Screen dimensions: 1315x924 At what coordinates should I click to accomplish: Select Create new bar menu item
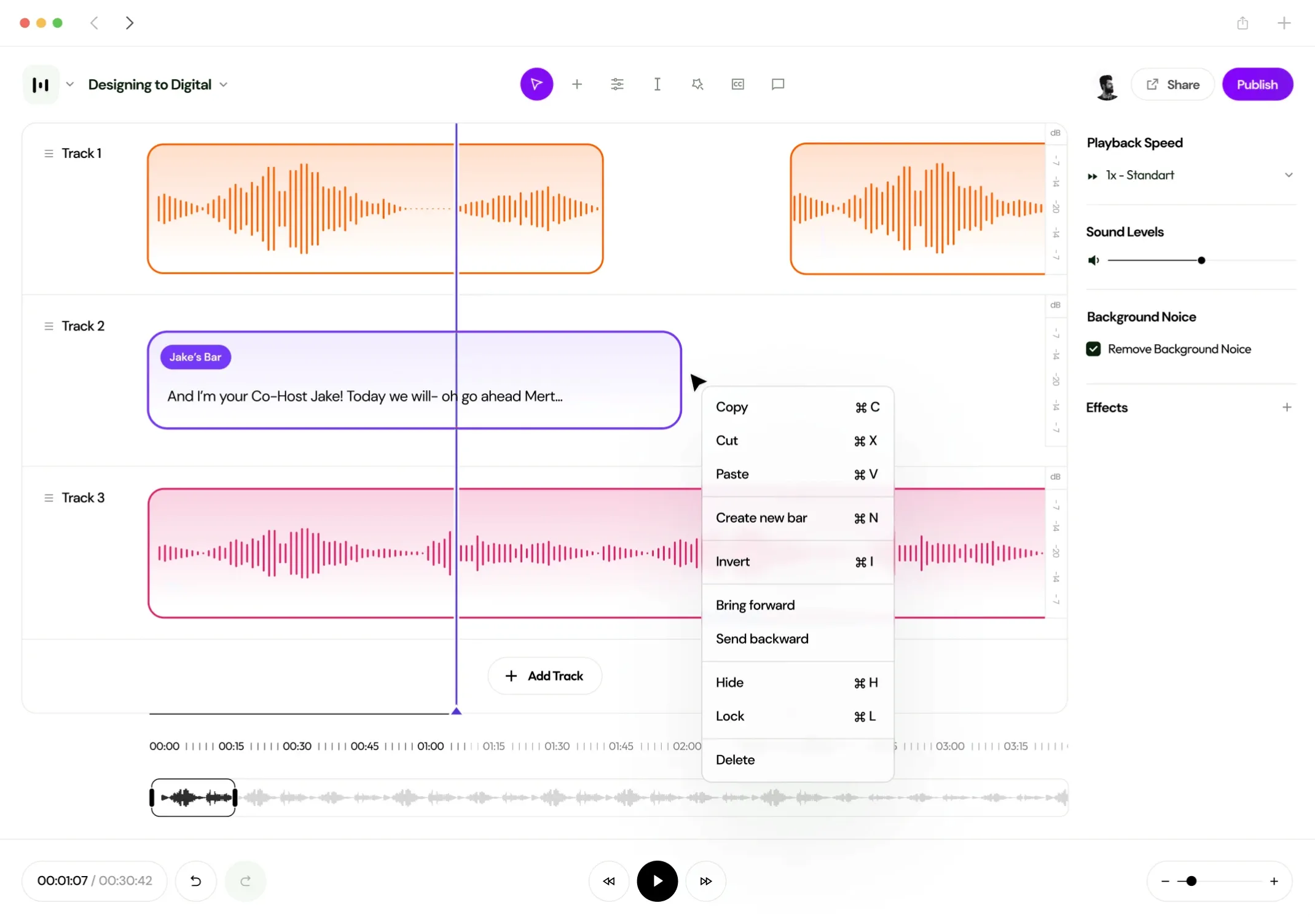coord(798,518)
